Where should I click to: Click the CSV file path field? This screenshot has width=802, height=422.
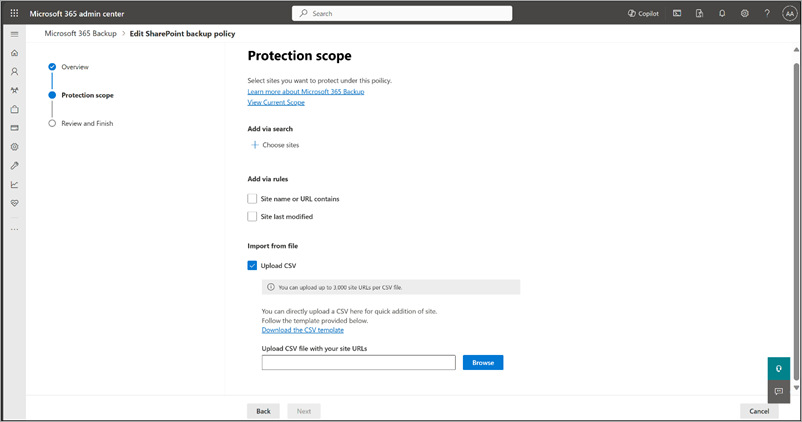[359, 363]
